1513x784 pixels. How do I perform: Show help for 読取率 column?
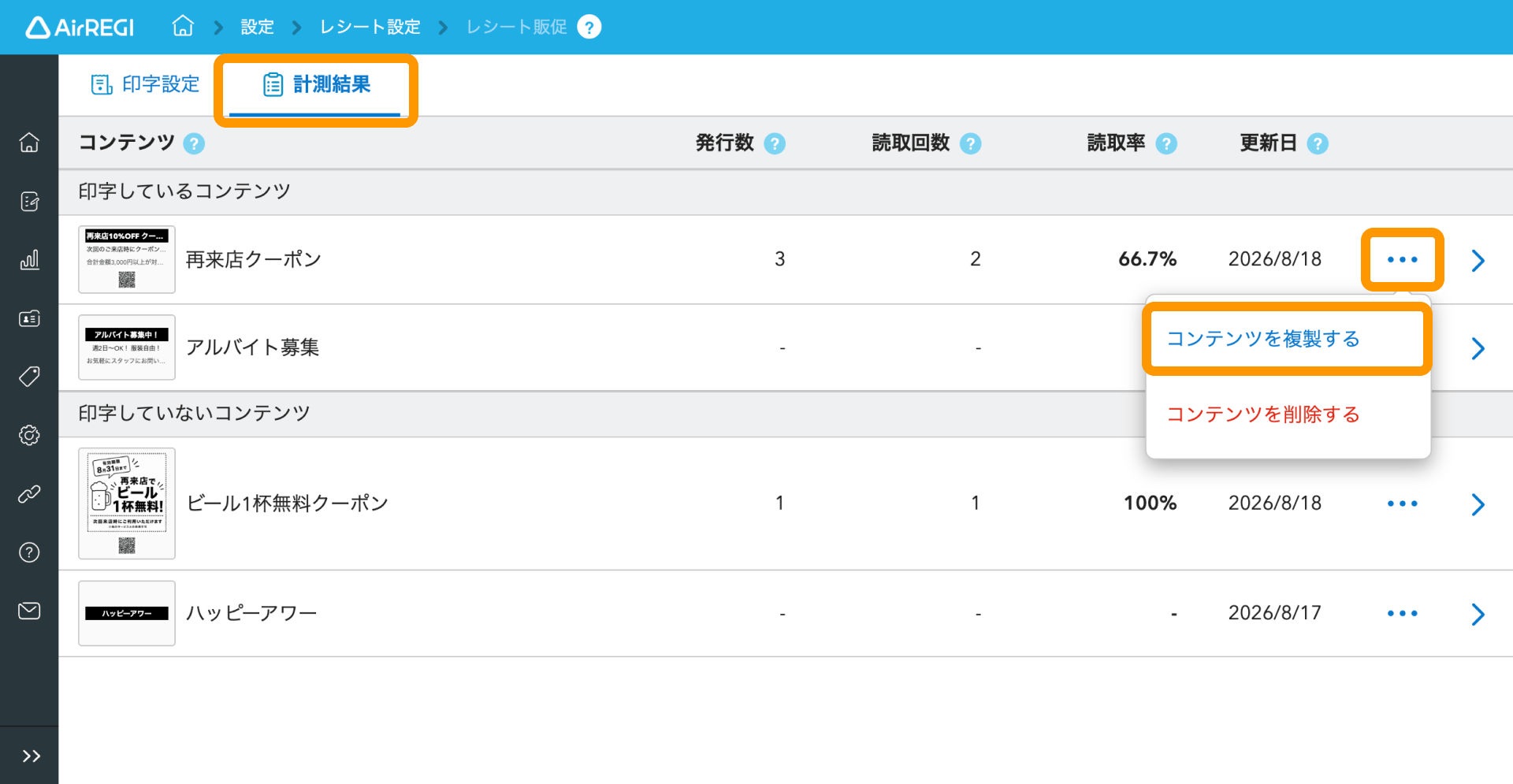tap(1165, 143)
